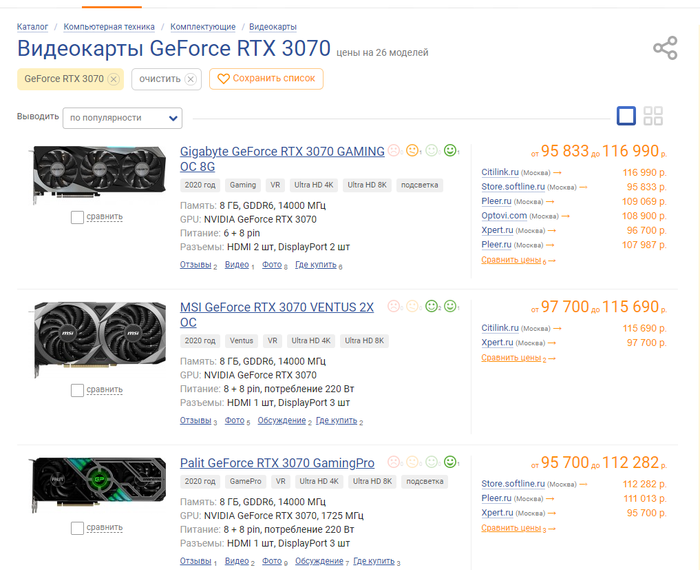Go to Xpert.ru offer at 96 700 р.
The width and height of the screenshot is (700, 570).
click(497, 230)
